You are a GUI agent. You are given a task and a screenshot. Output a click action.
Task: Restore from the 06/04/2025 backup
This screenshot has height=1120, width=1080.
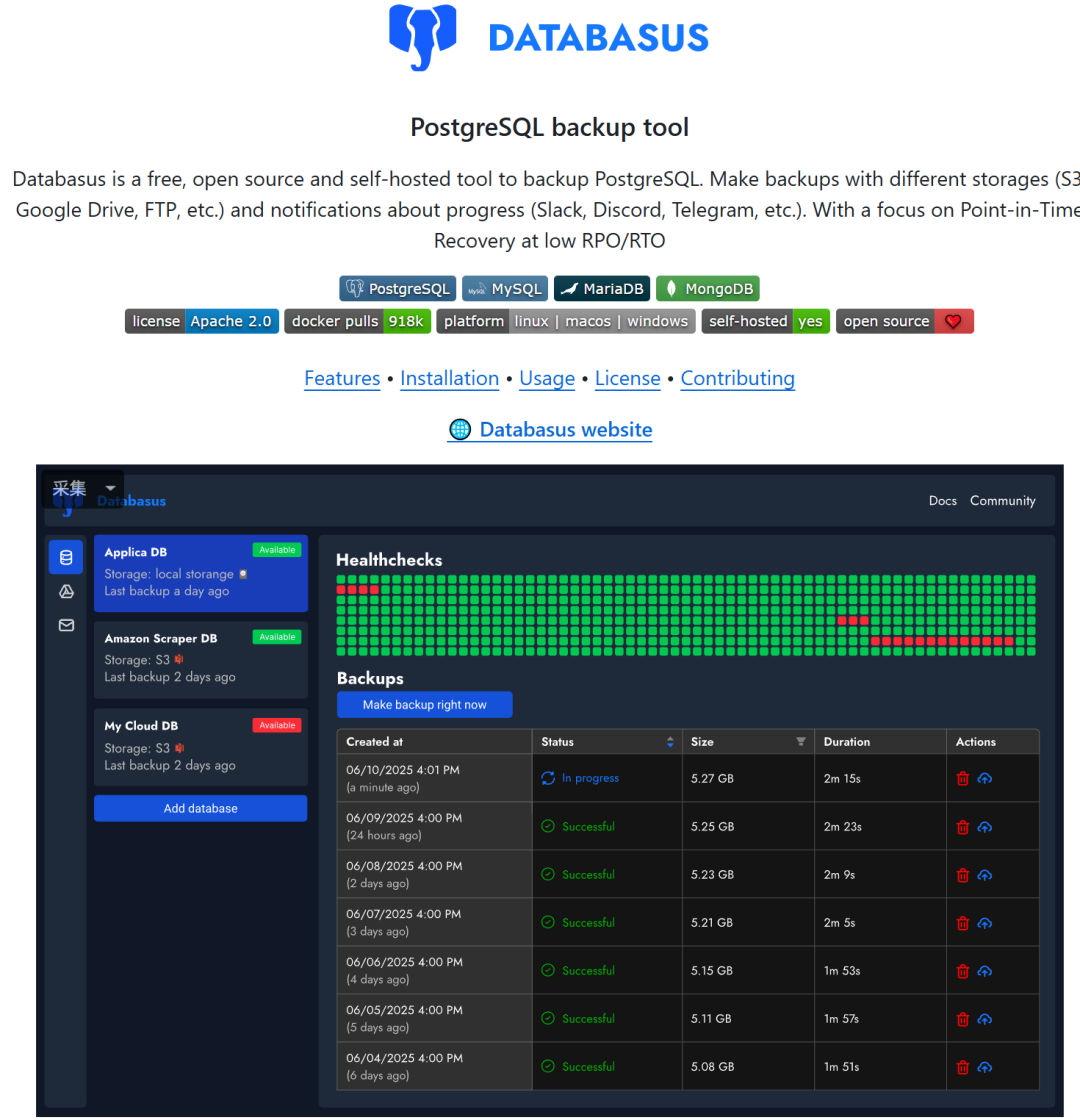985,1067
